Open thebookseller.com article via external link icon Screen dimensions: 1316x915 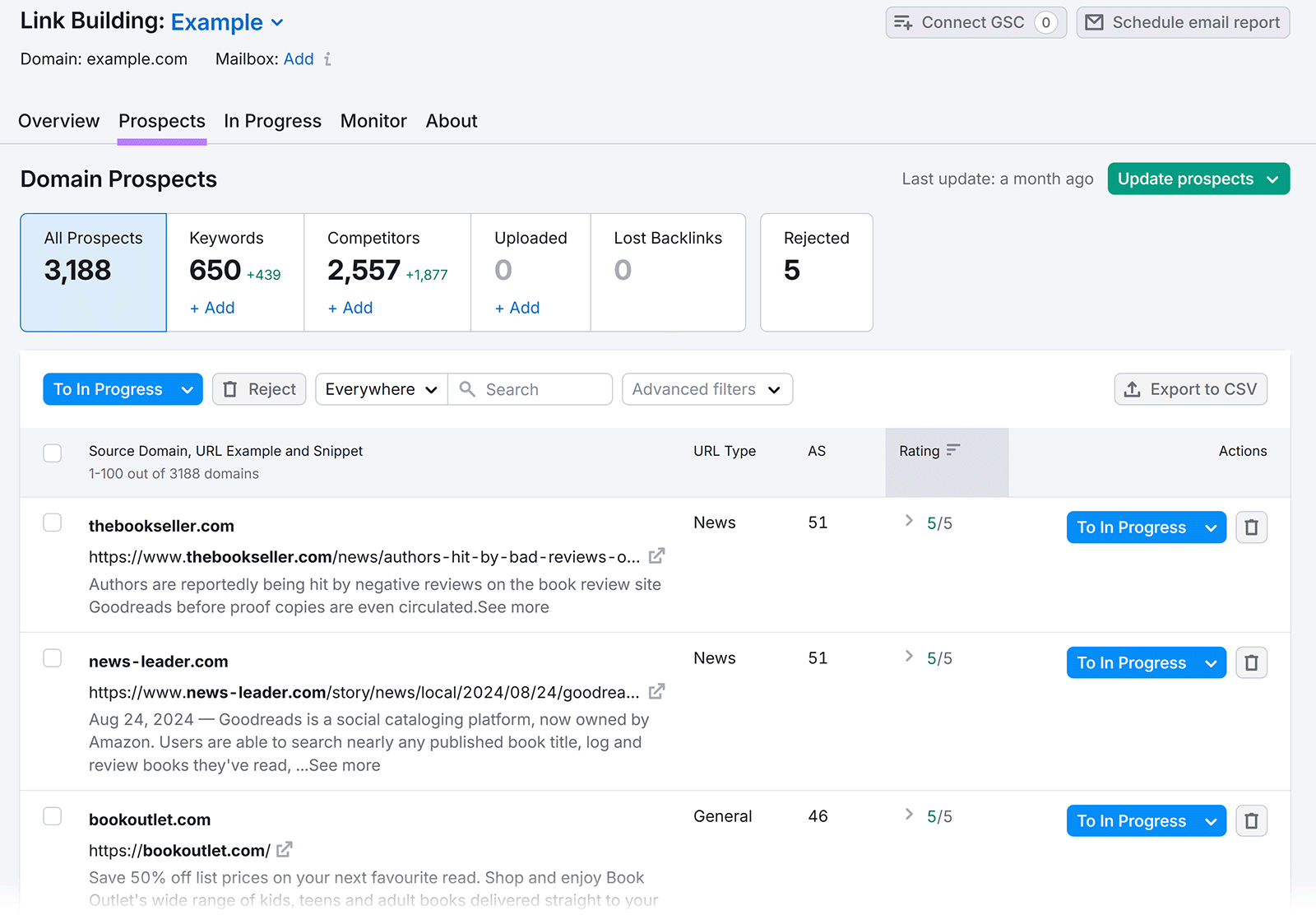[x=656, y=556]
